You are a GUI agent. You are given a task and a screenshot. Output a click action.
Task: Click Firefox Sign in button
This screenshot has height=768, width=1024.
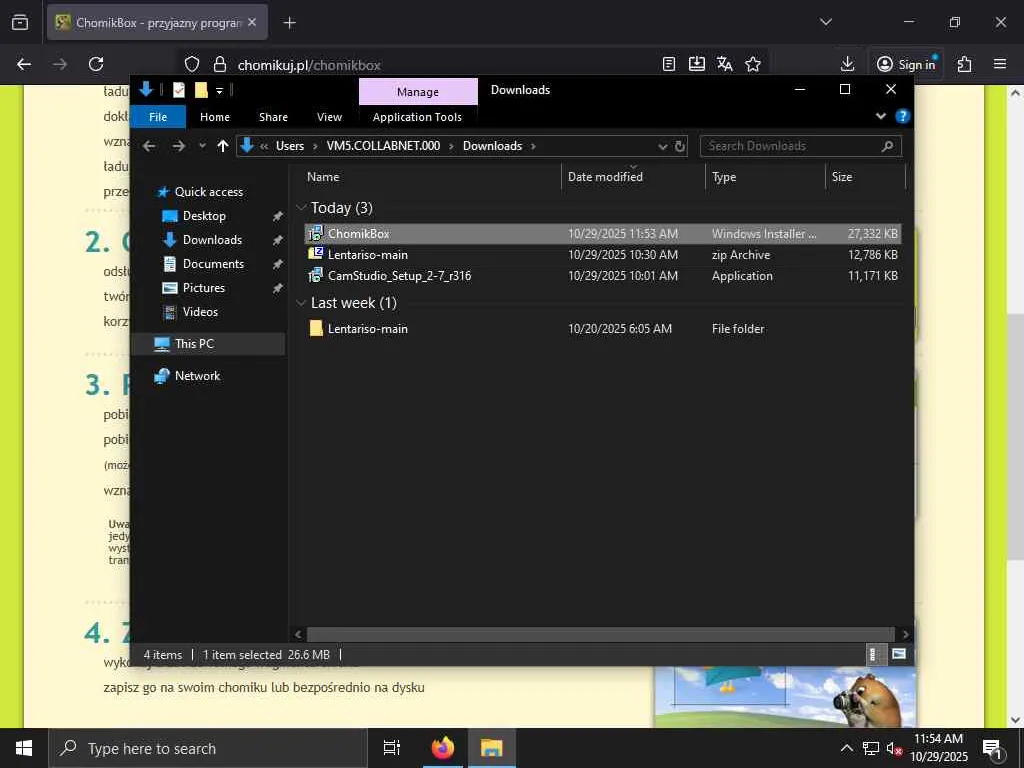(906, 64)
